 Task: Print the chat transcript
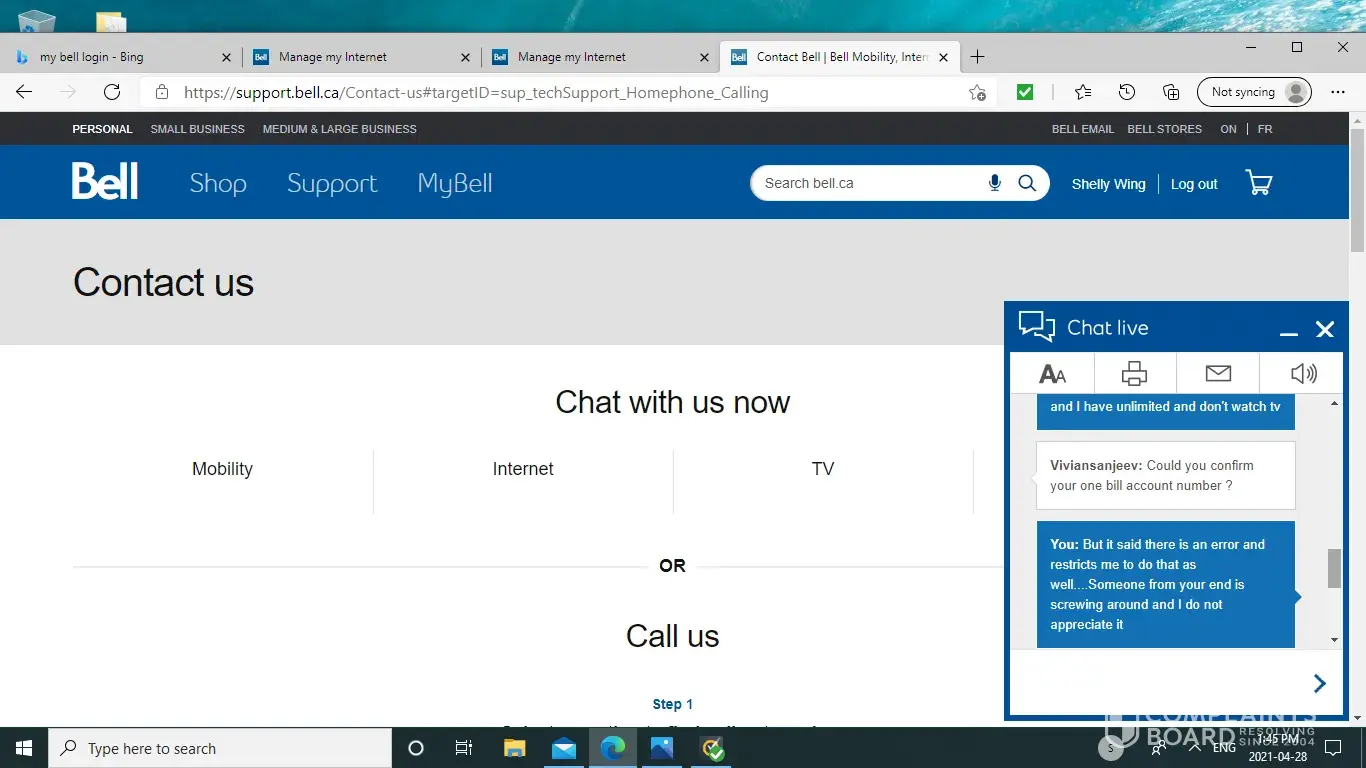point(1134,374)
